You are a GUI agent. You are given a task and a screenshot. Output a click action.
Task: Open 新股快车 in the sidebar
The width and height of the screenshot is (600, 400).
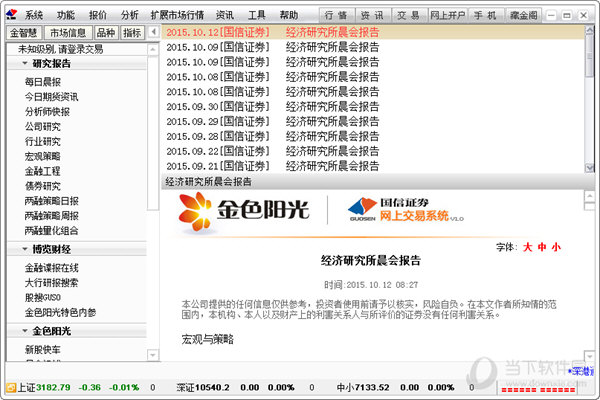click(43, 349)
